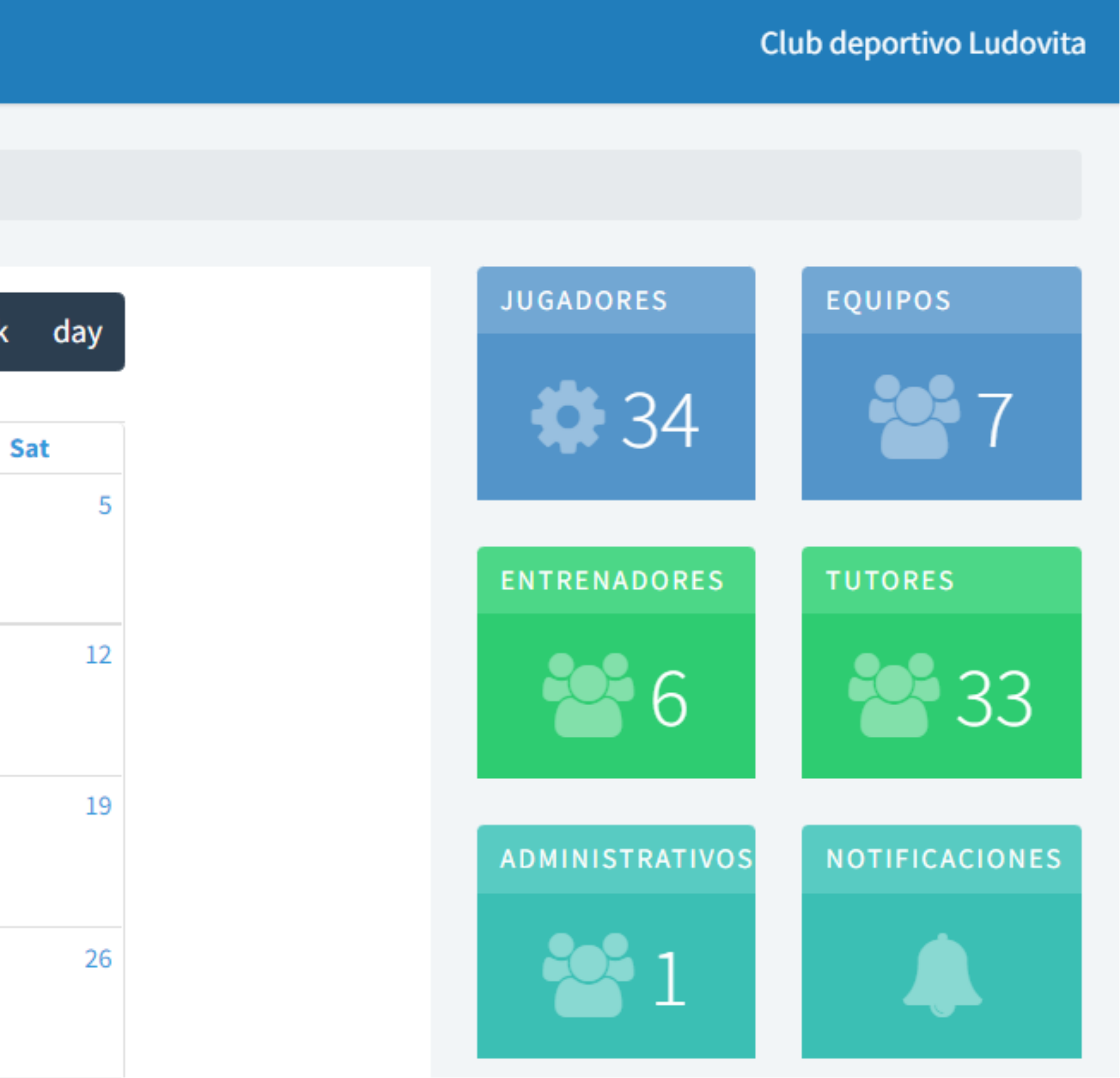Click the Administrativos header label
This screenshot has height=1078, width=1120.
[626, 859]
